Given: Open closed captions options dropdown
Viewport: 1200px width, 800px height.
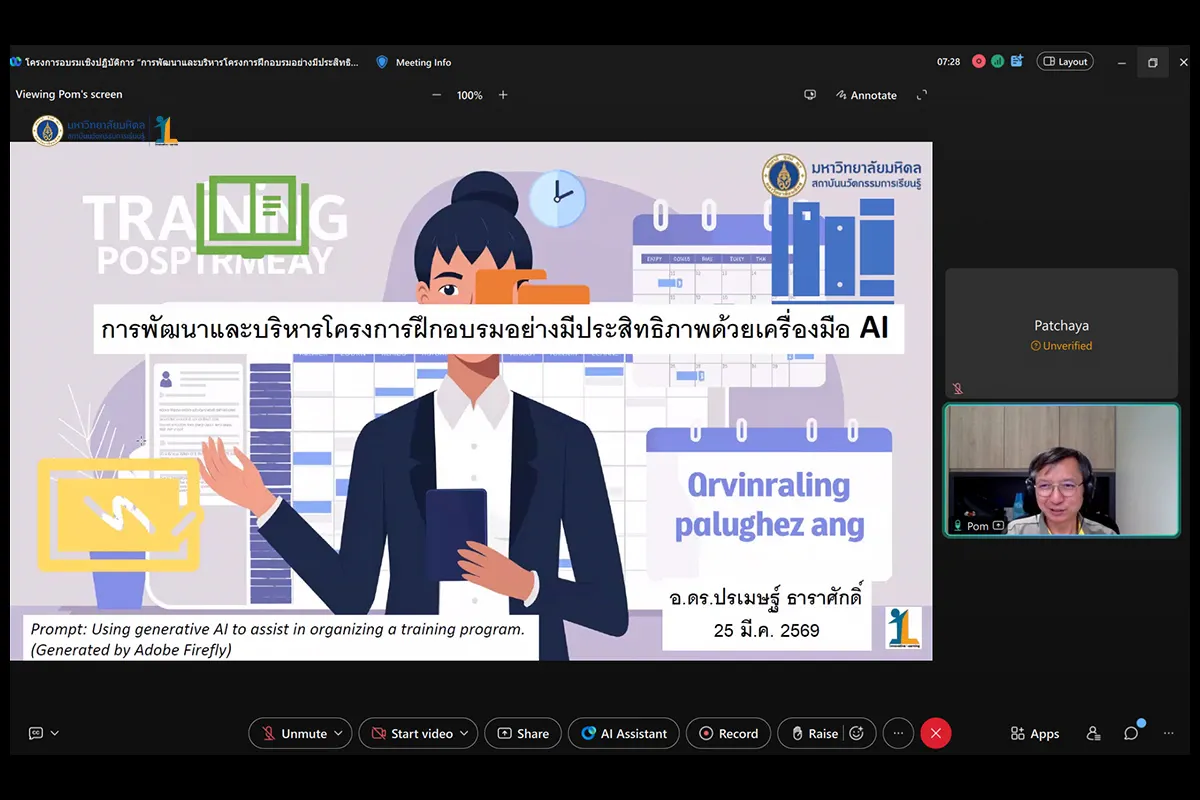Looking at the screenshot, I should coord(54,733).
